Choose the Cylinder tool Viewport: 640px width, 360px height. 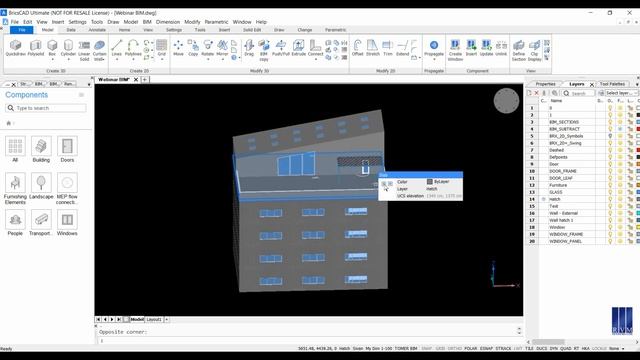point(68,48)
